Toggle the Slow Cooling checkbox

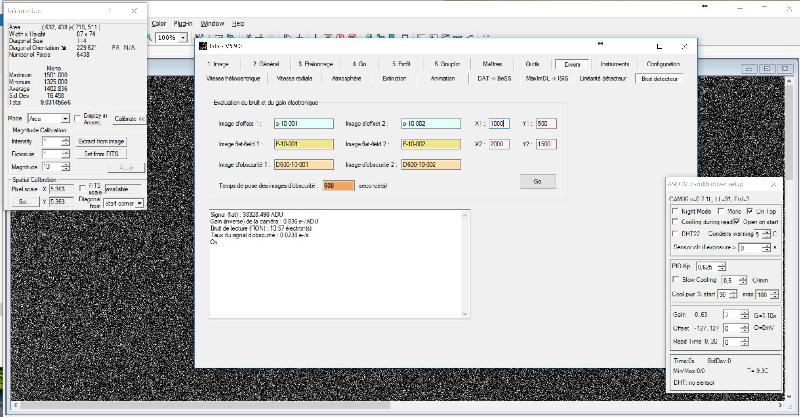click(x=676, y=280)
